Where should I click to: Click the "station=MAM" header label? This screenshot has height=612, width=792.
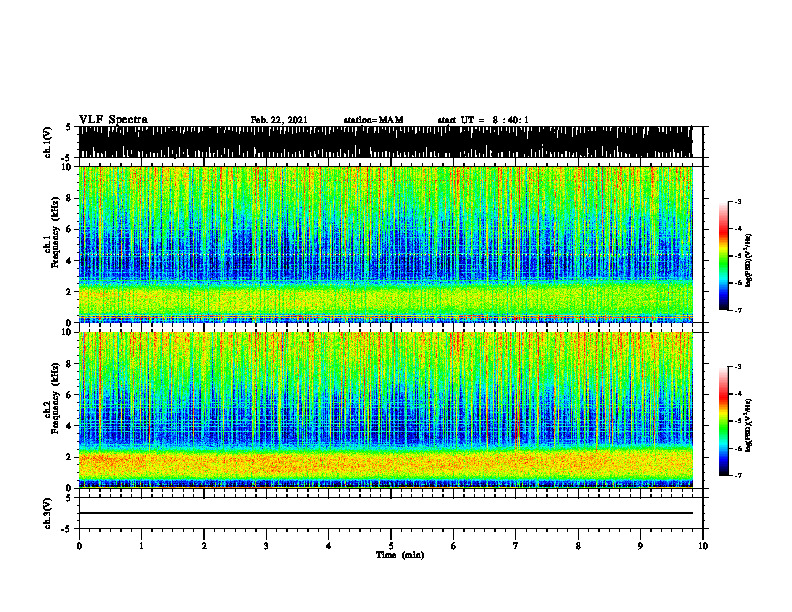pos(373,120)
